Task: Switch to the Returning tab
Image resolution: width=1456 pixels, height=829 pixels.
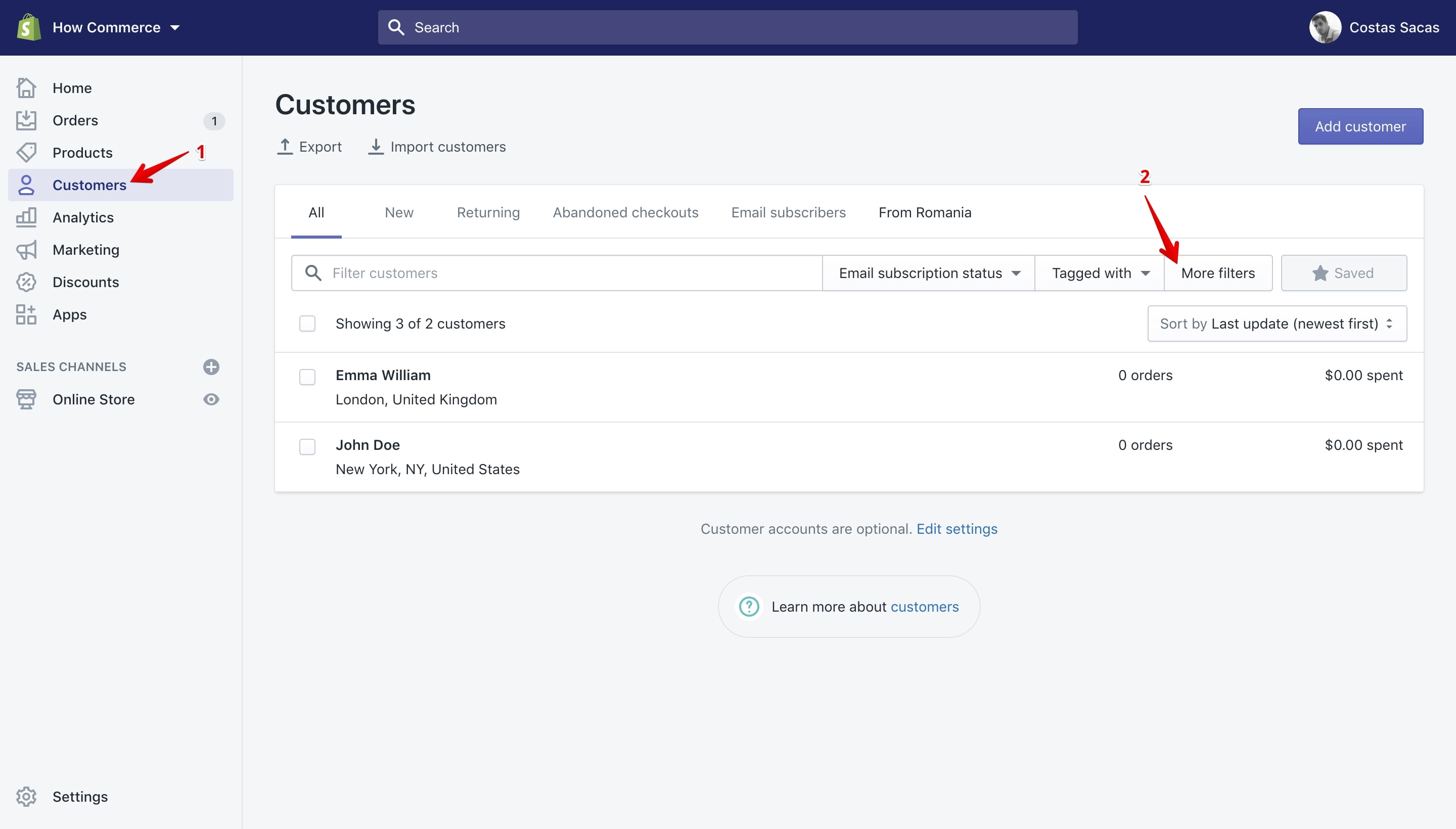Action: (488, 212)
